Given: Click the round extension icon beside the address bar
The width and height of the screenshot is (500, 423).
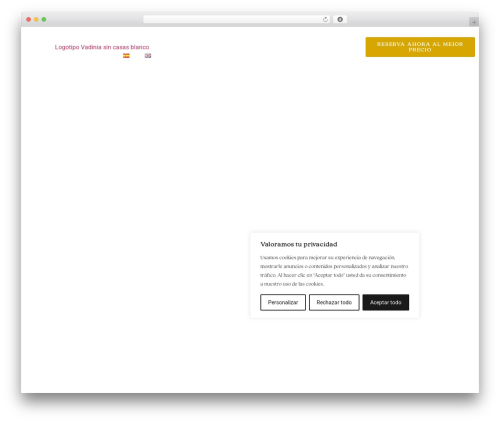Looking at the screenshot, I should (340, 19).
